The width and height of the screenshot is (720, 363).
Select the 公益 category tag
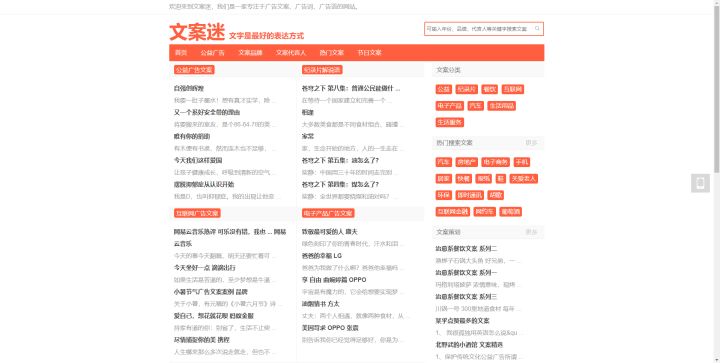444,89
